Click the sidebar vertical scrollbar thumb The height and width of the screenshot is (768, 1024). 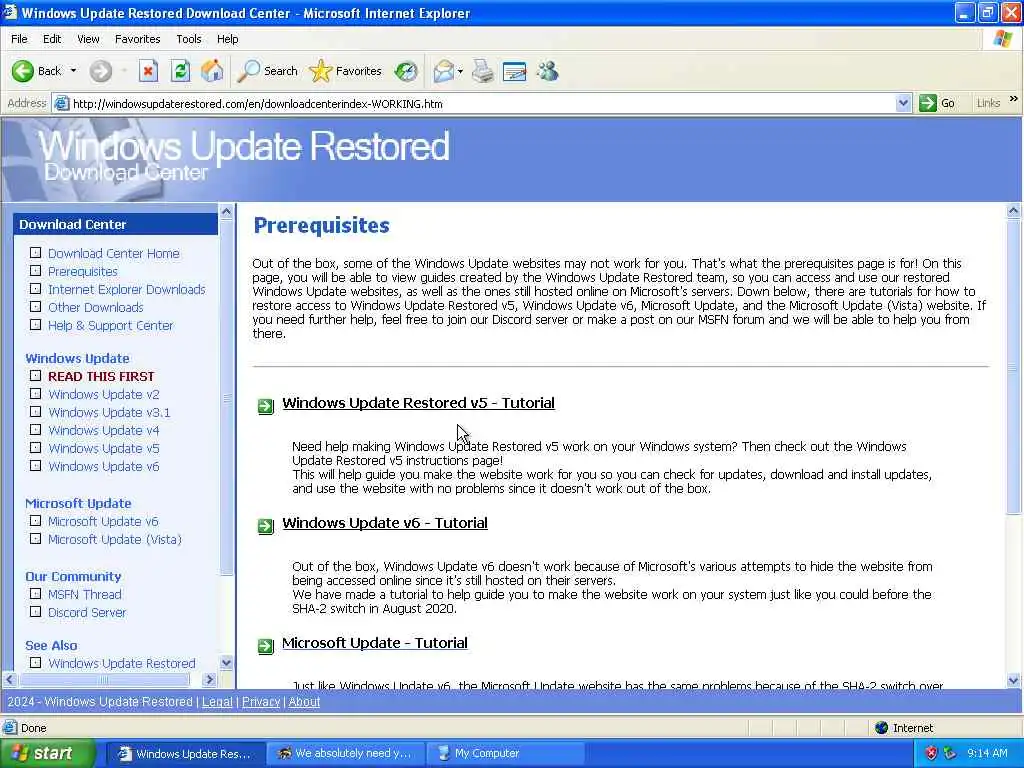click(227, 398)
